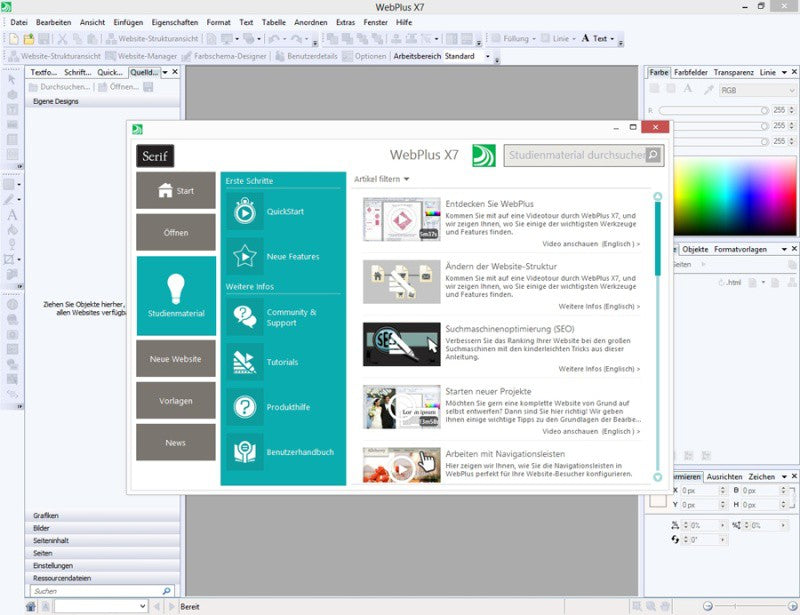Image resolution: width=800 pixels, height=615 pixels.
Task: Click the News button
Action: [176, 442]
